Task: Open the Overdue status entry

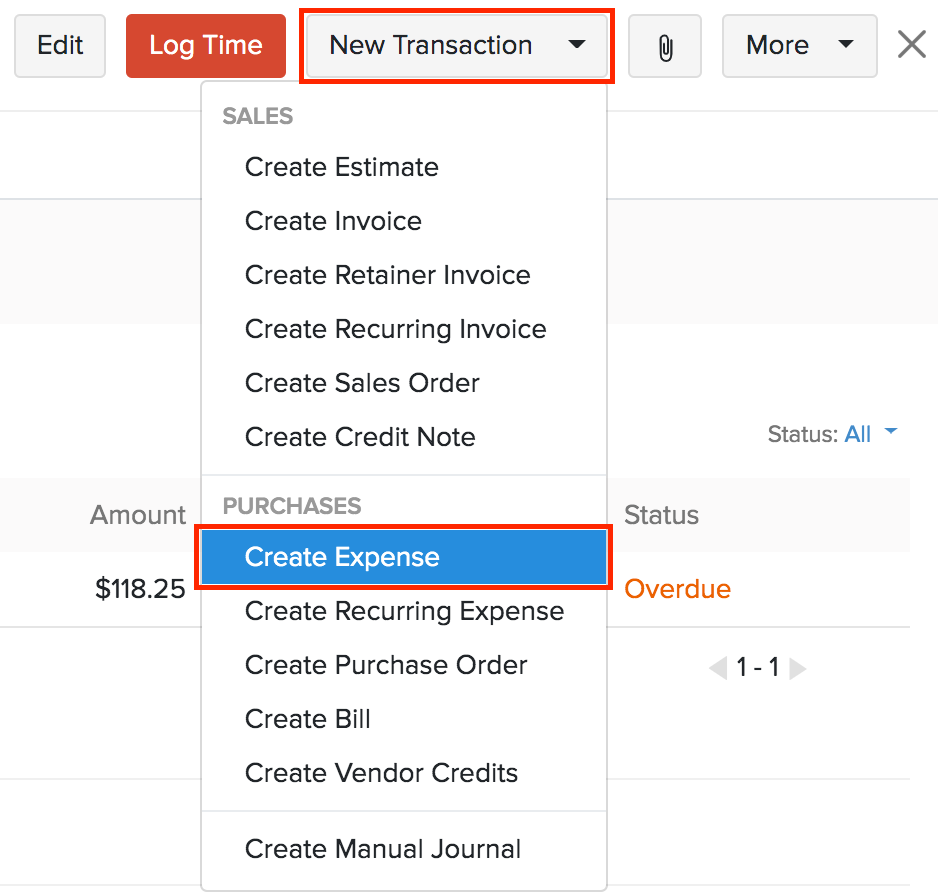Action: point(677,589)
